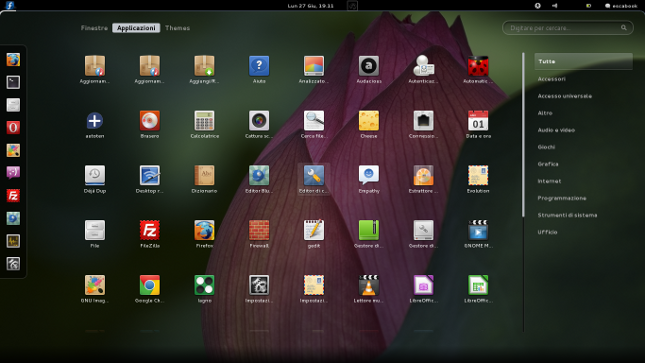Open Analizzatore di utilizzo del disco
Image resolution: width=645 pixels, height=363 pixels.
pyautogui.click(x=313, y=66)
